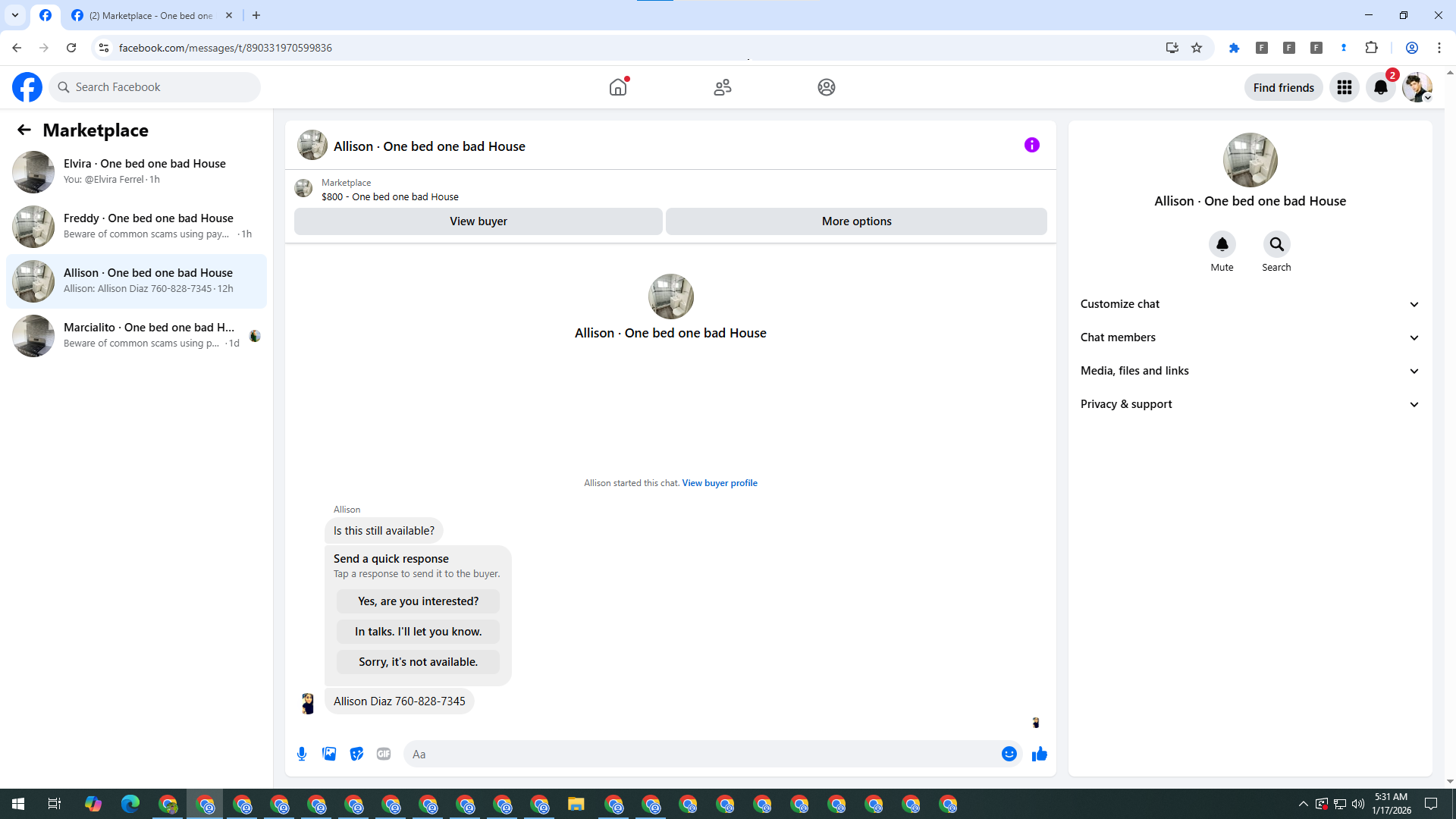Image resolution: width=1456 pixels, height=819 pixels.
Task: Open Facebook notifications bell
Action: 1380,88
